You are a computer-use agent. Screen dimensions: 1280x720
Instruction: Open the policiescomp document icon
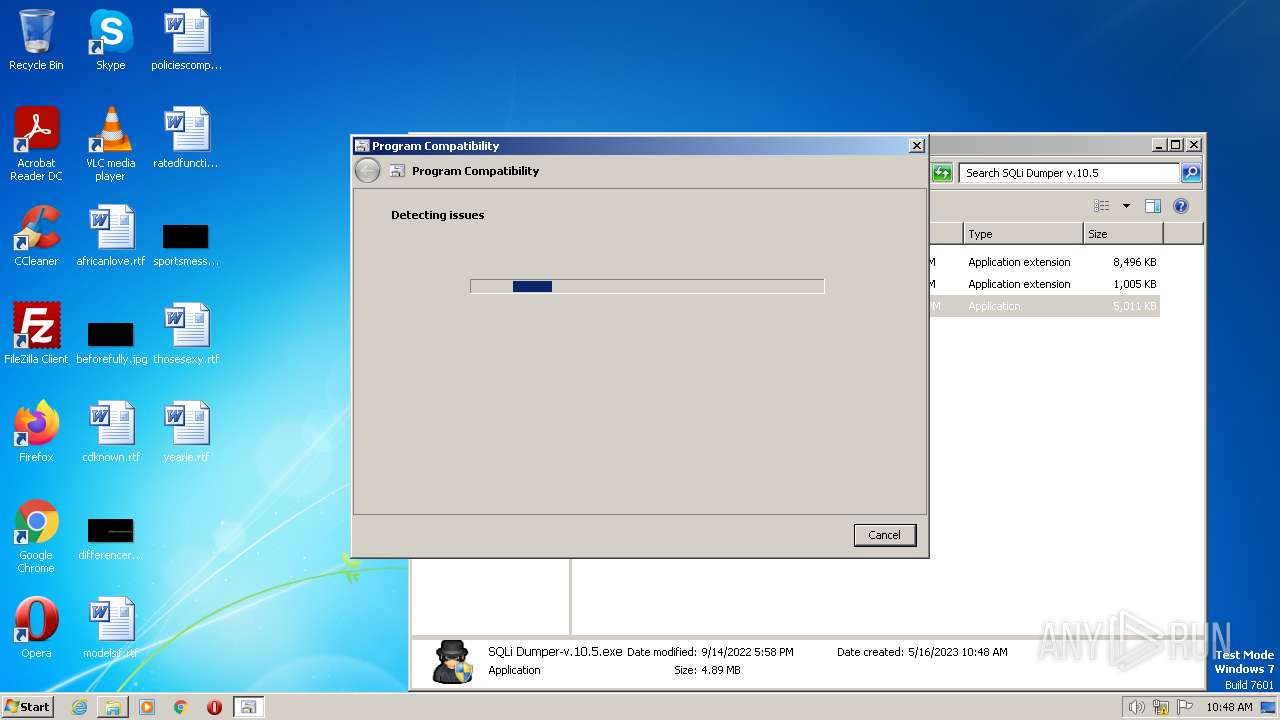pyautogui.click(x=186, y=40)
